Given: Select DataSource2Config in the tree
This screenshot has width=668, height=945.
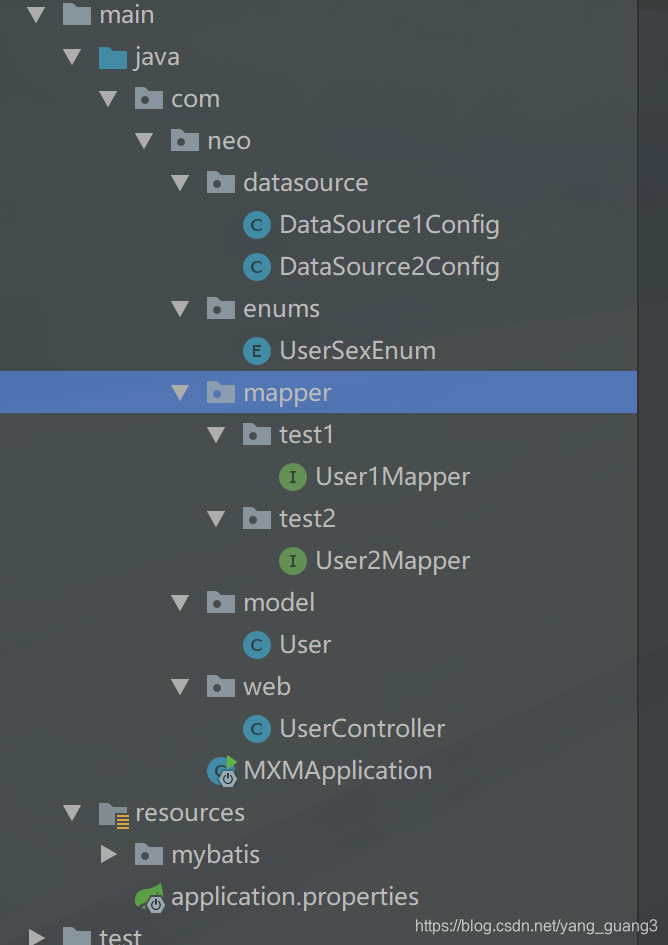Looking at the screenshot, I should click(x=389, y=267).
